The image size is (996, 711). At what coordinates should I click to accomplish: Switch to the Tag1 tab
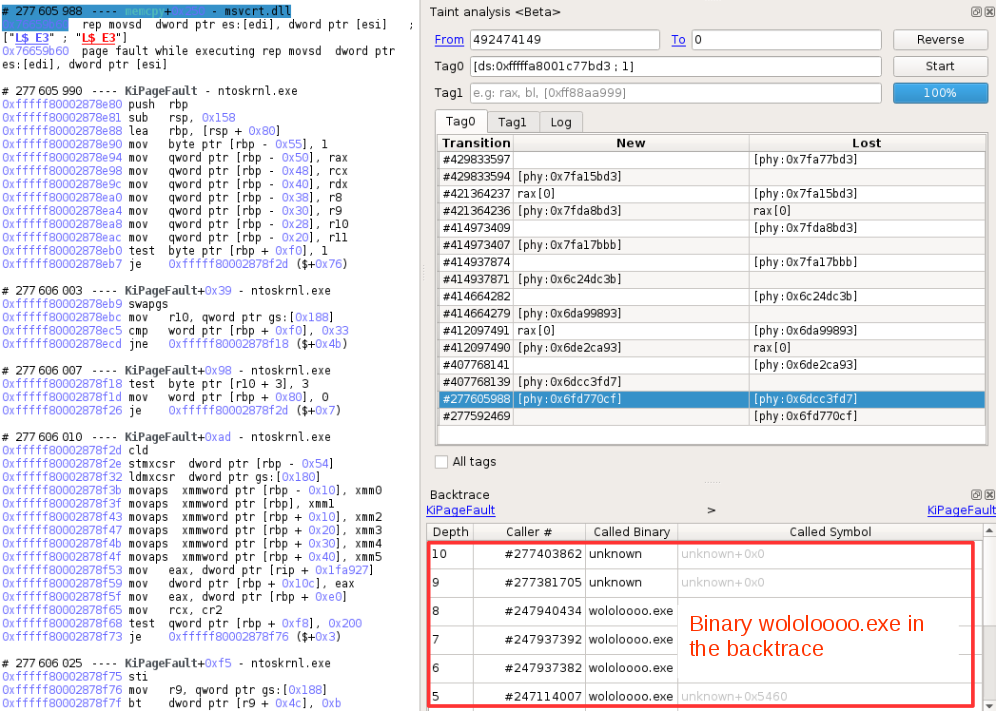tap(512, 122)
